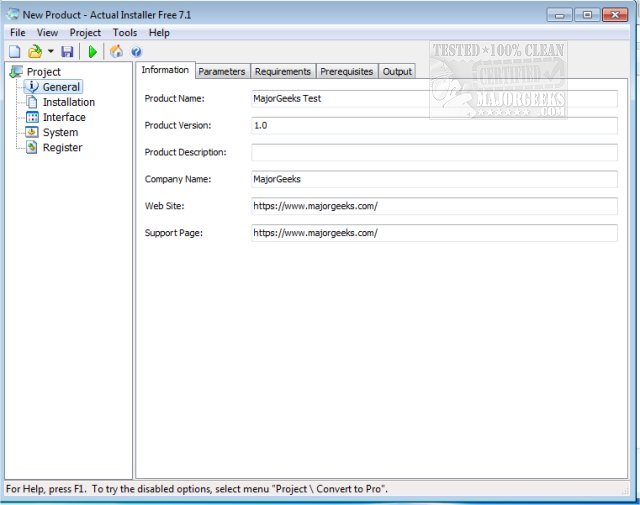Open the Output tab
The height and width of the screenshot is (505, 640).
coord(397,71)
